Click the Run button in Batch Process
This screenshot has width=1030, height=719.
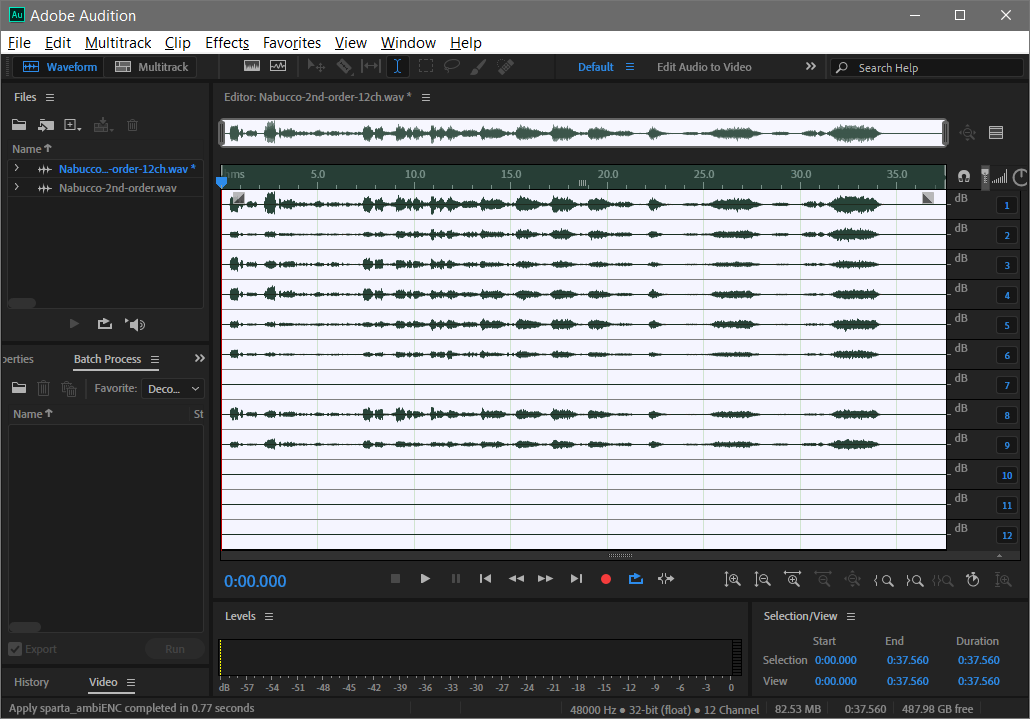(175, 649)
